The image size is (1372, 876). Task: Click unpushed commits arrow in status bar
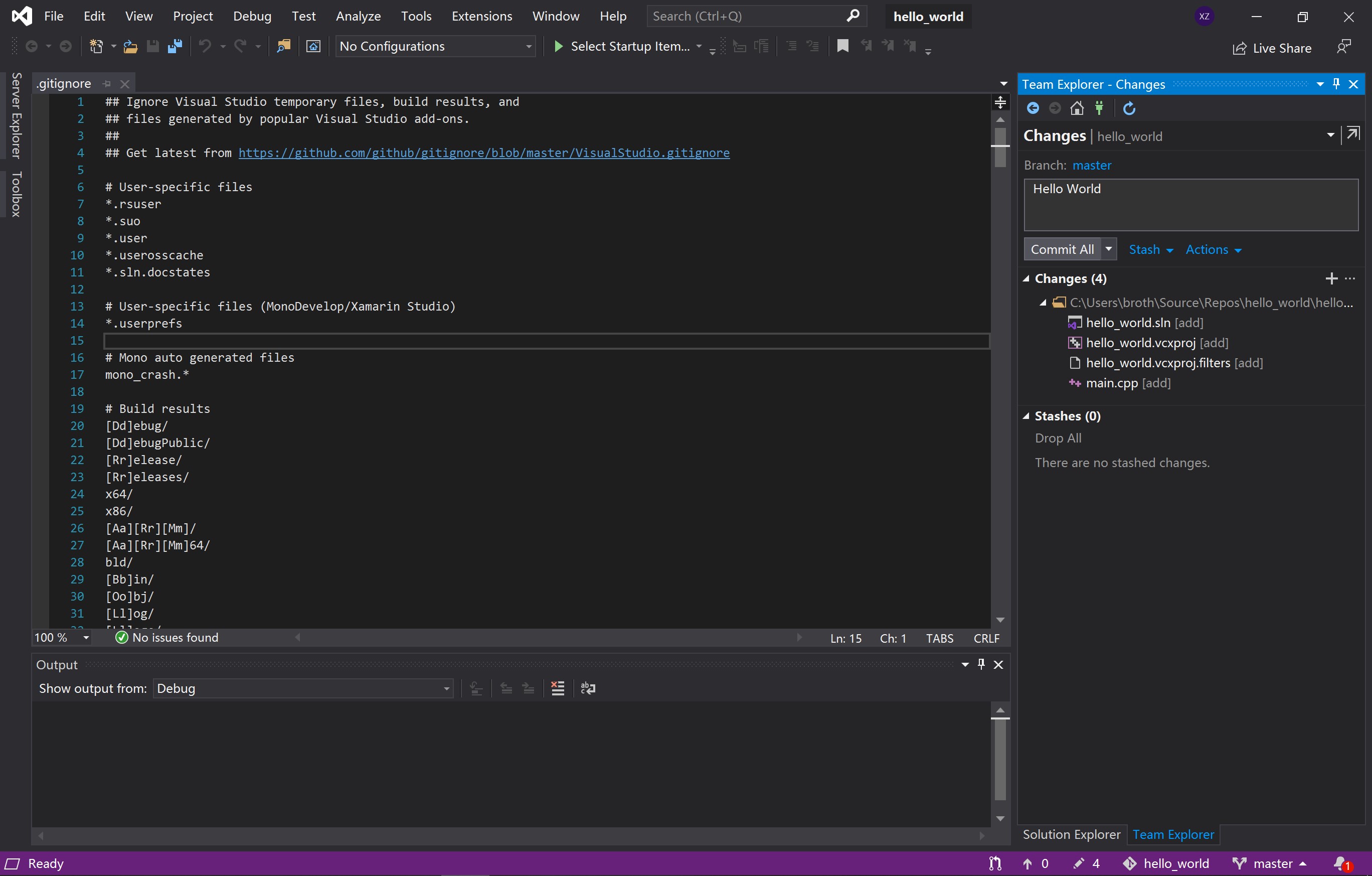tap(1027, 863)
